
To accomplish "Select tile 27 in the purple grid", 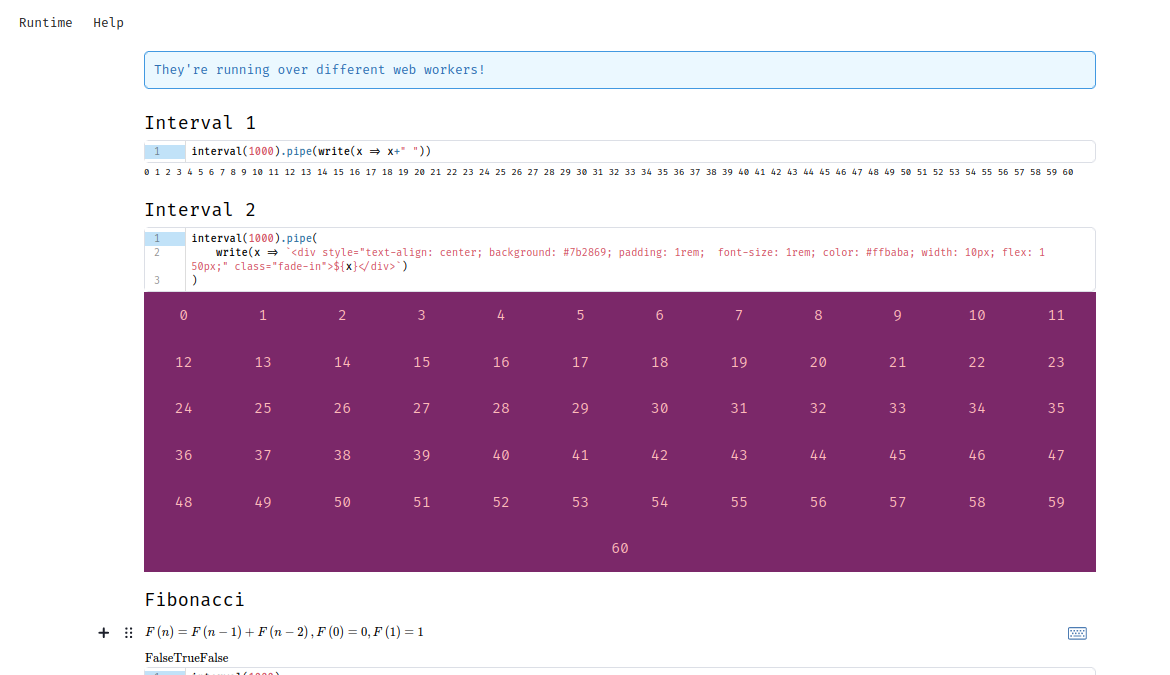I will tap(422, 409).
